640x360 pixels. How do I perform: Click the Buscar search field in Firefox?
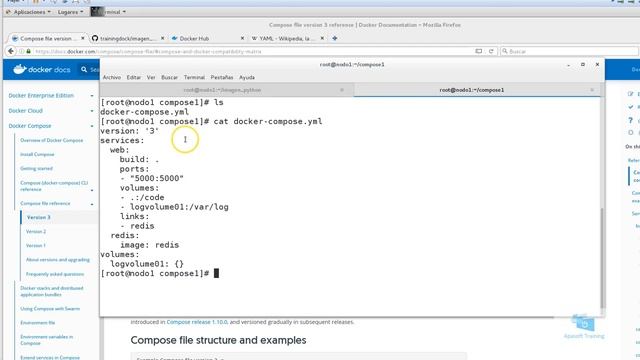tap(569, 51)
